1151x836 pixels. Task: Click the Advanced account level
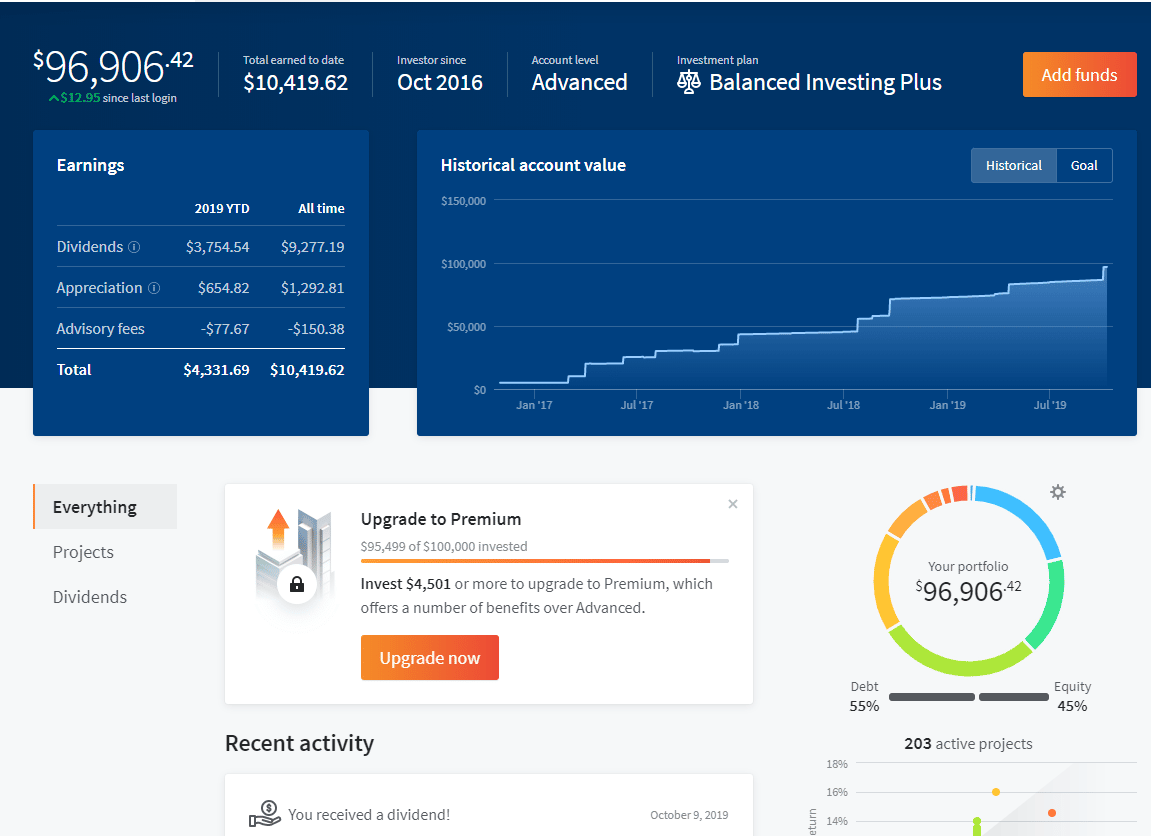tap(579, 82)
